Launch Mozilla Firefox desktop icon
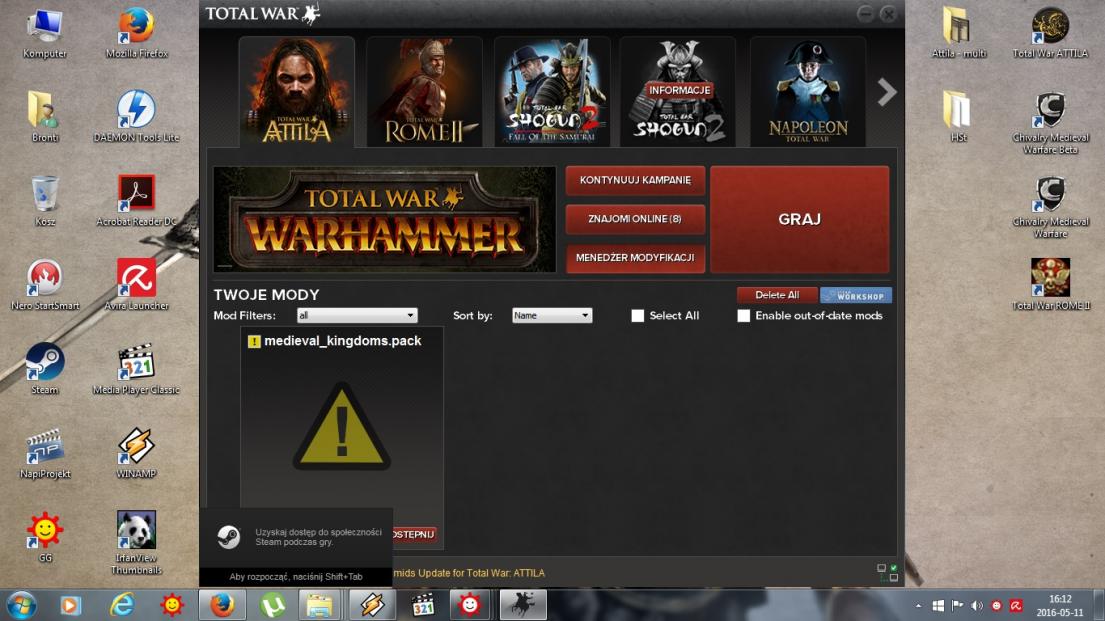This screenshot has height=621, width=1105. [x=136, y=30]
